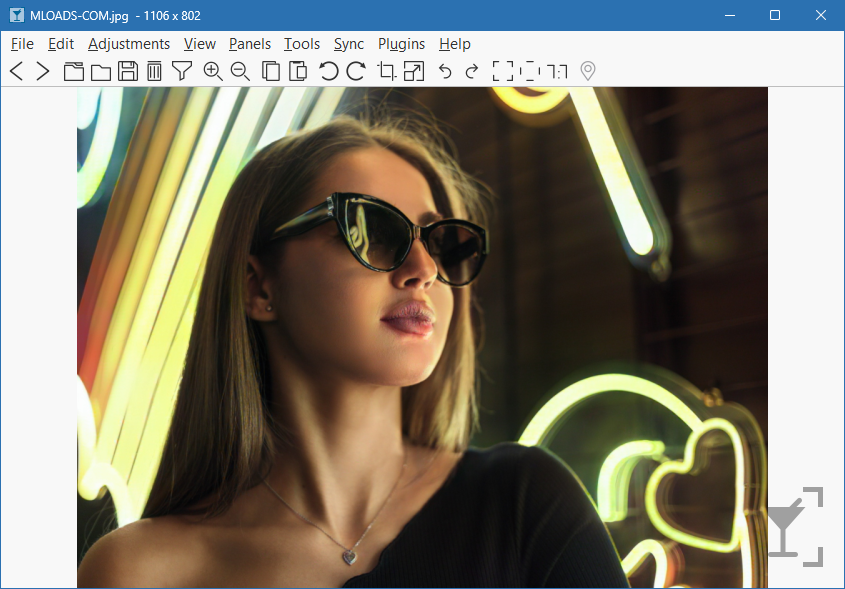Rotate the image clockwise
Screen dimensions: 845x589
point(356,71)
